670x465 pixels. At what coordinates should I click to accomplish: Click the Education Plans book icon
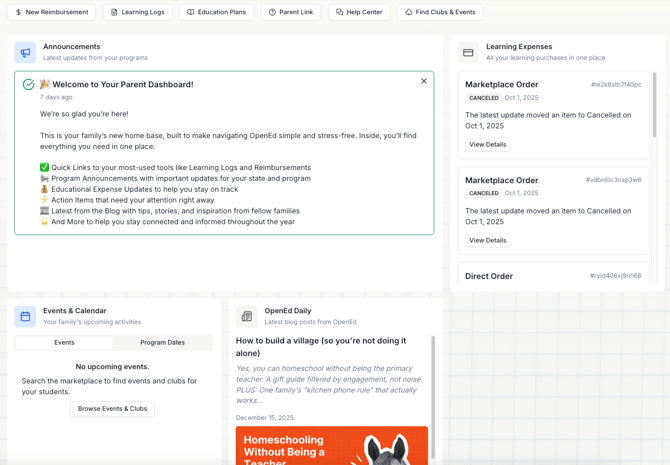190,12
